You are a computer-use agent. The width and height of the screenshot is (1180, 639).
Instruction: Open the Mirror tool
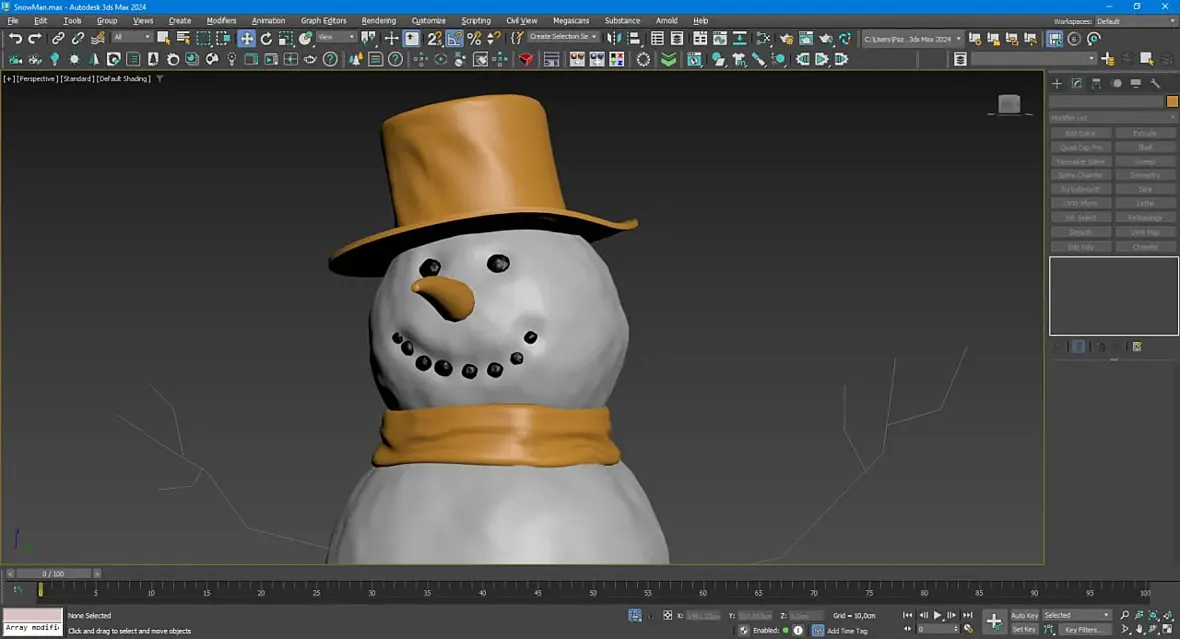coord(614,38)
